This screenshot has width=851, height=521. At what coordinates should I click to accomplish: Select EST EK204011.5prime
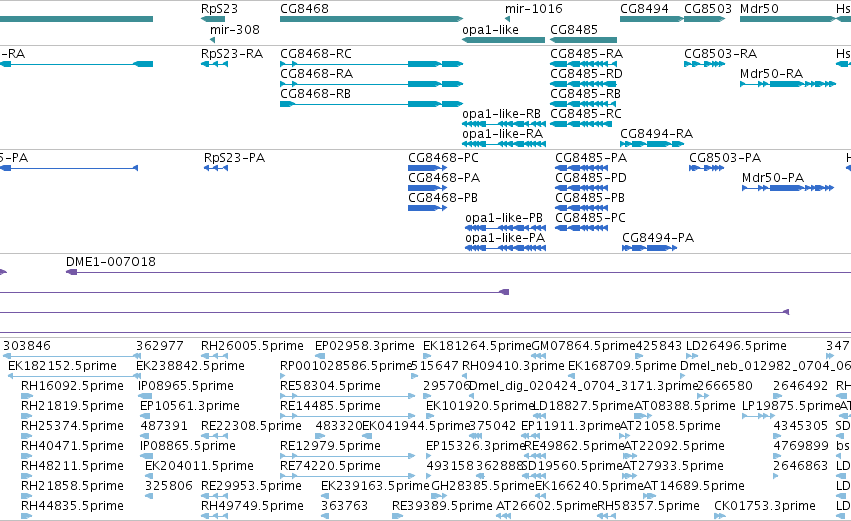tap(199, 466)
